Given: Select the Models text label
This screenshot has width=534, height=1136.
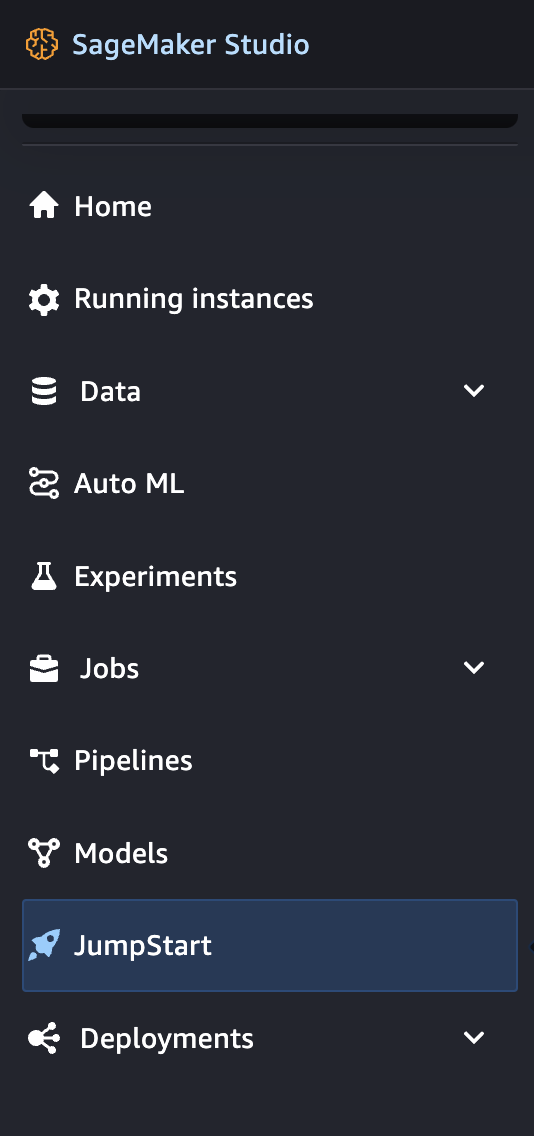Looking at the screenshot, I should click(x=121, y=853).
